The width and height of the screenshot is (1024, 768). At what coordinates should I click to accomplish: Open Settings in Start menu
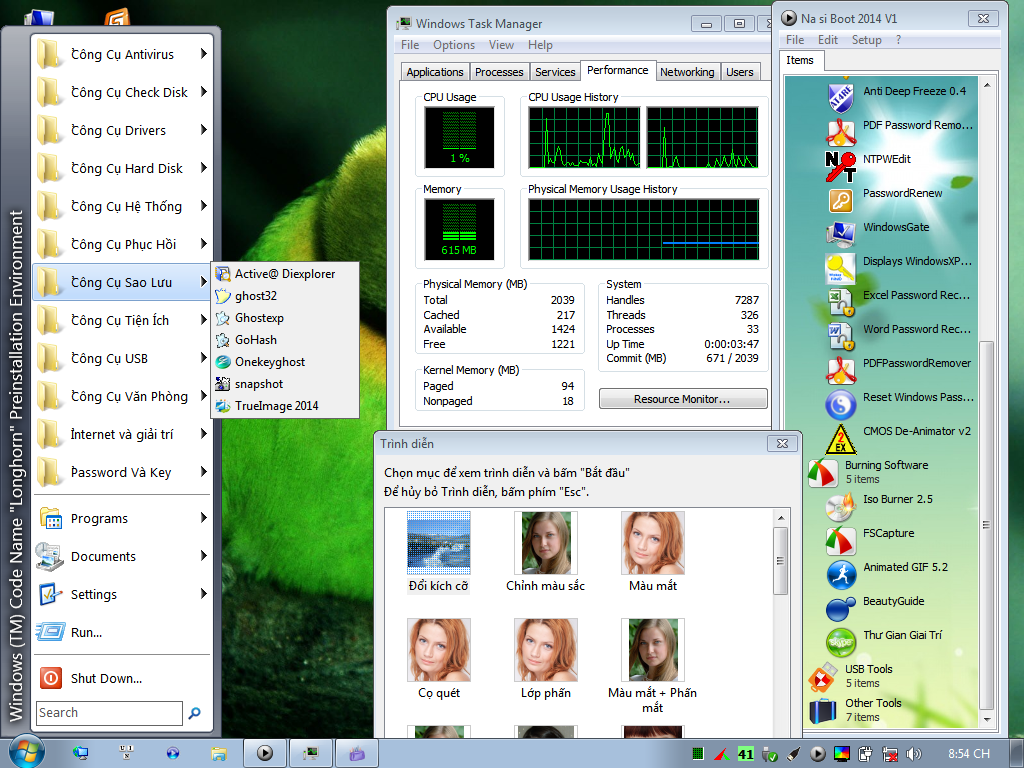(122, 594)
